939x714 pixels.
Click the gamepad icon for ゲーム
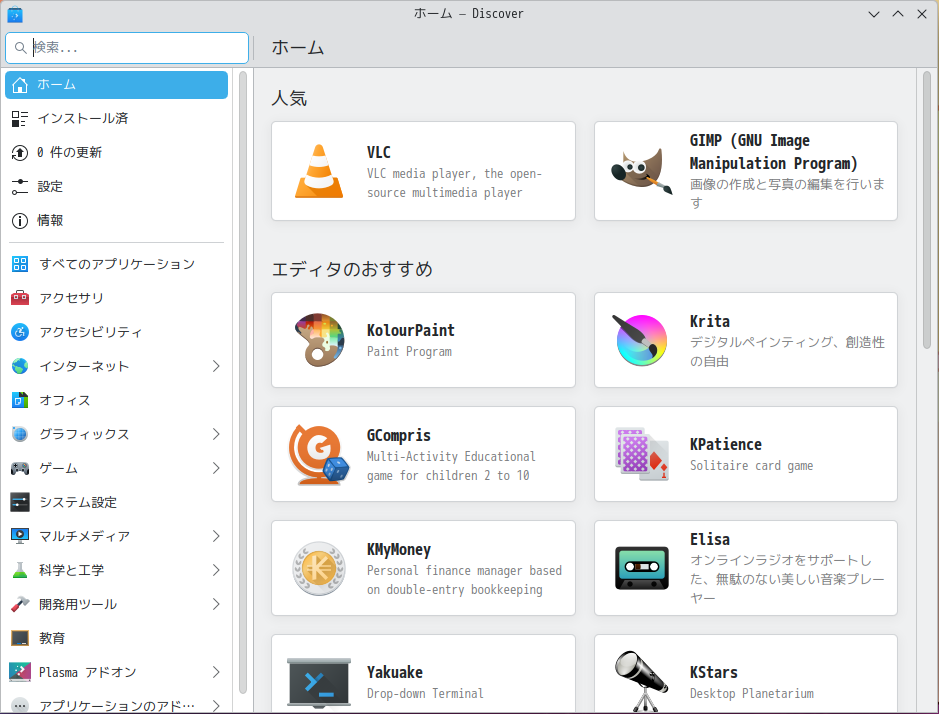20,468
